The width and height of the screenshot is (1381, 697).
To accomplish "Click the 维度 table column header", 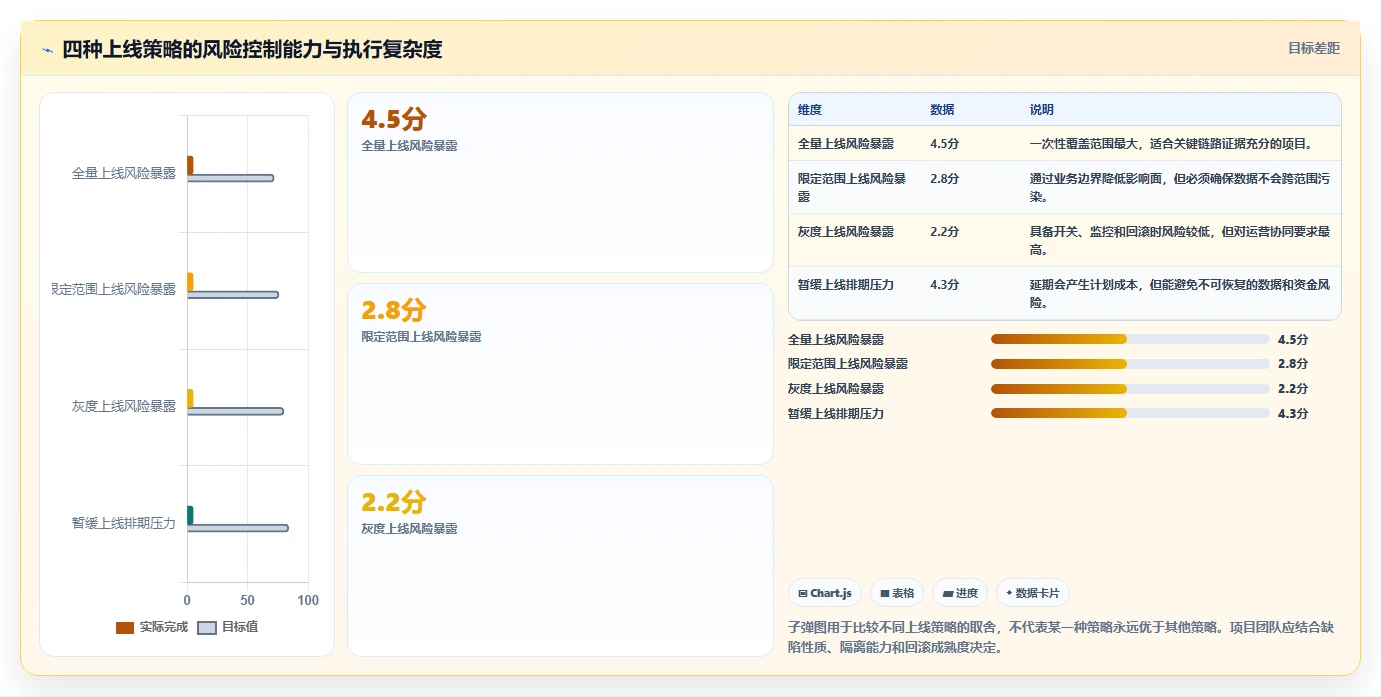I will (810, 110).
